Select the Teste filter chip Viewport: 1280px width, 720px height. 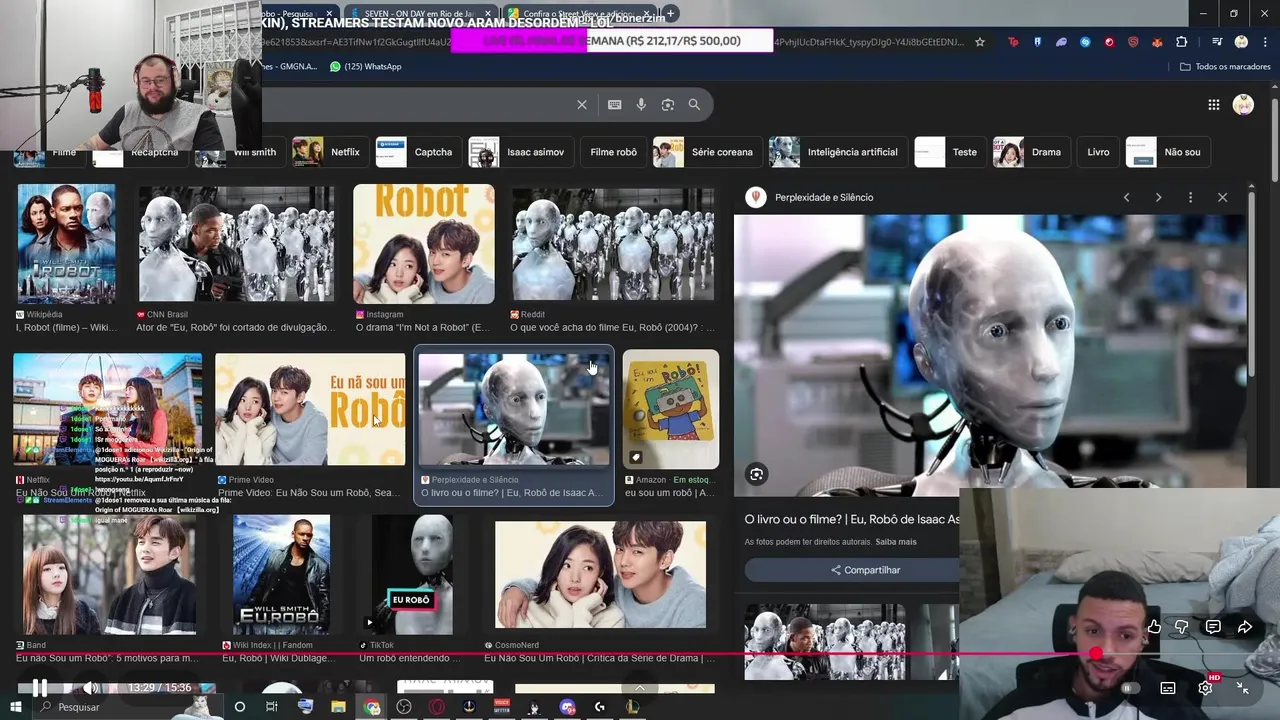tap(949, 152)
